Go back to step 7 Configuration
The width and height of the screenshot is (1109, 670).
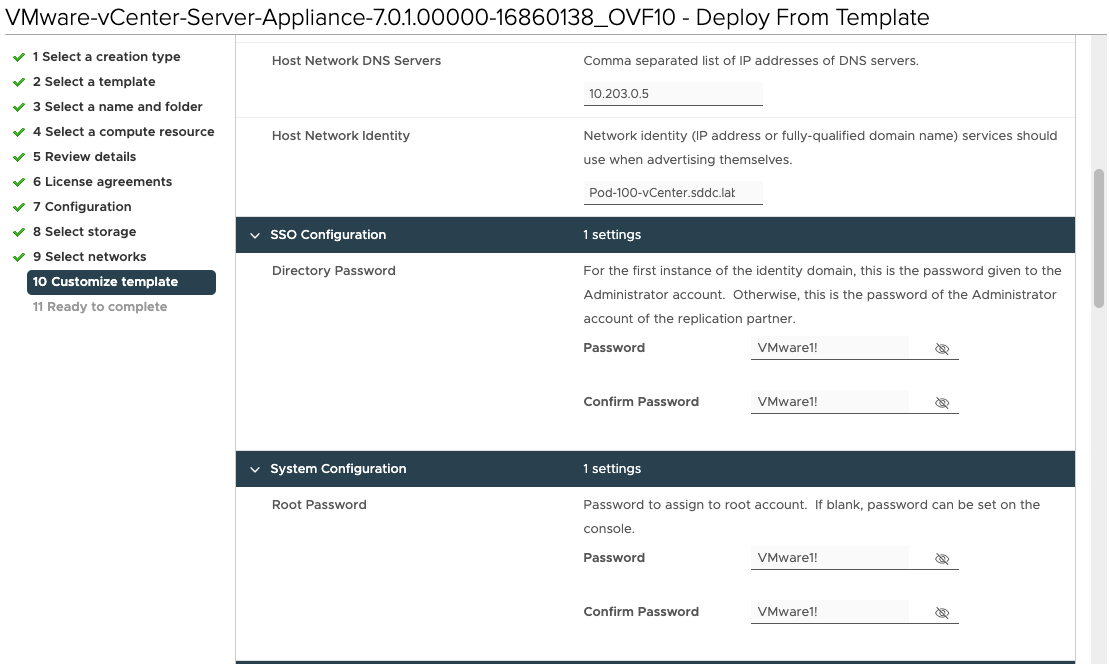[82, 207]
